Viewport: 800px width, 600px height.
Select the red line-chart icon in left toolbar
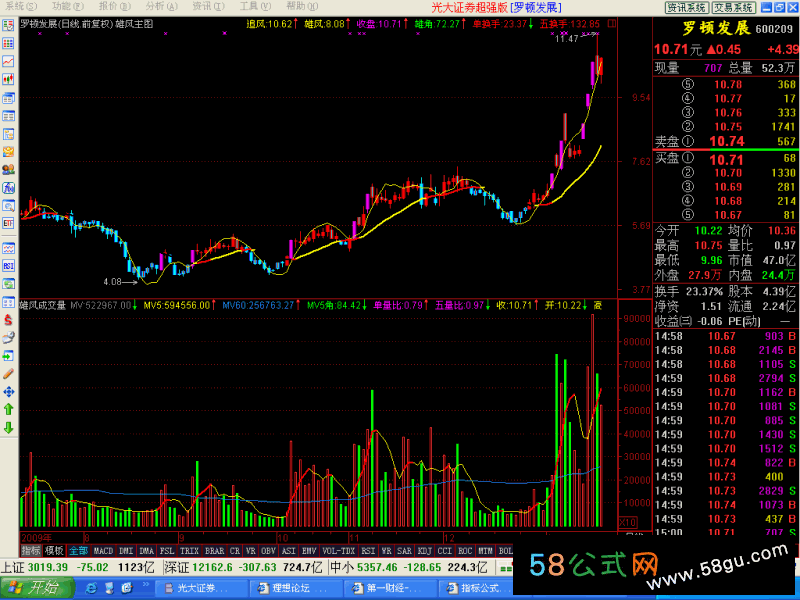coord(8,61)
